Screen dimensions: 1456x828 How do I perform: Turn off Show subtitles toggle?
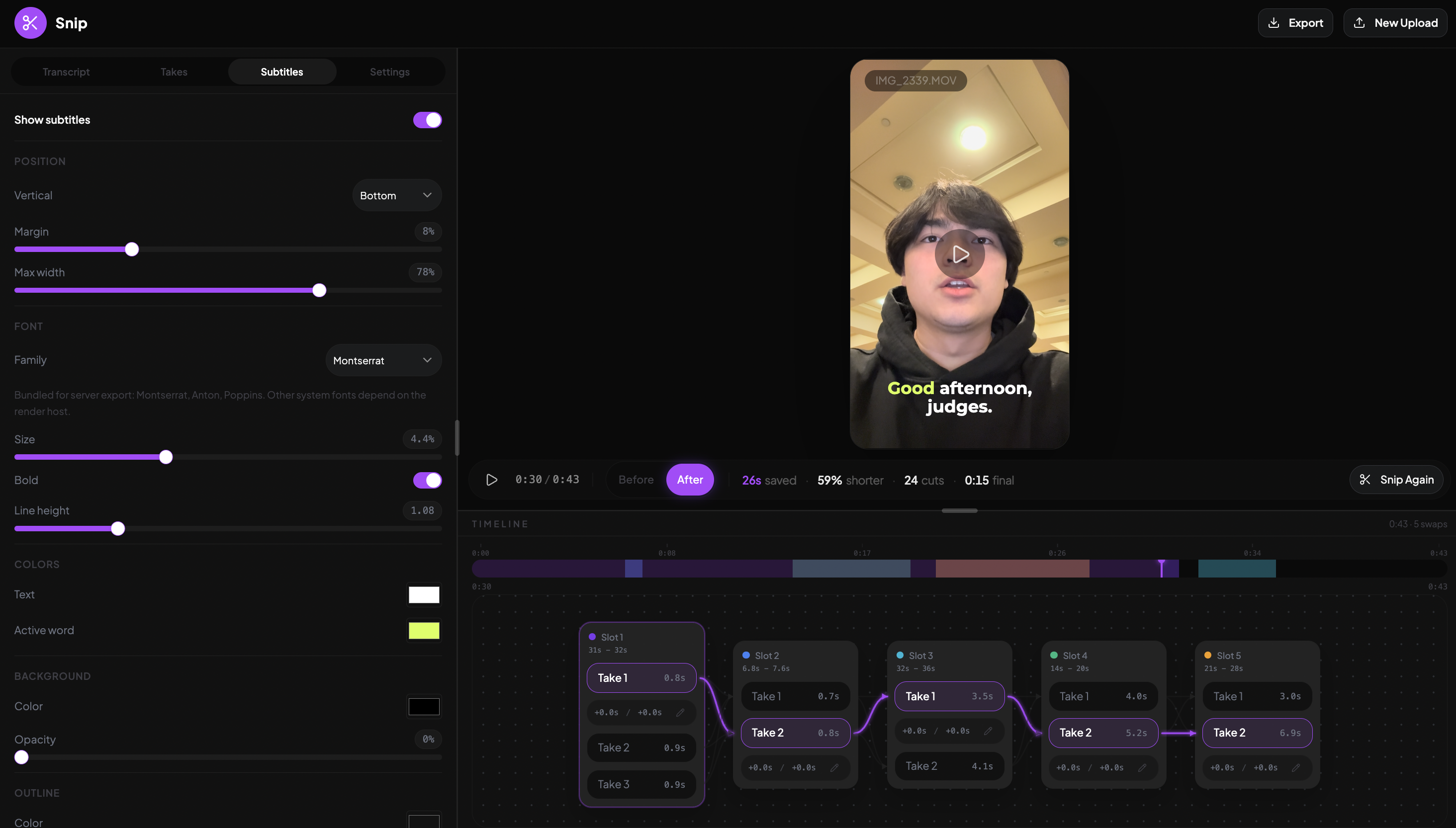click(x=427, y=120)
